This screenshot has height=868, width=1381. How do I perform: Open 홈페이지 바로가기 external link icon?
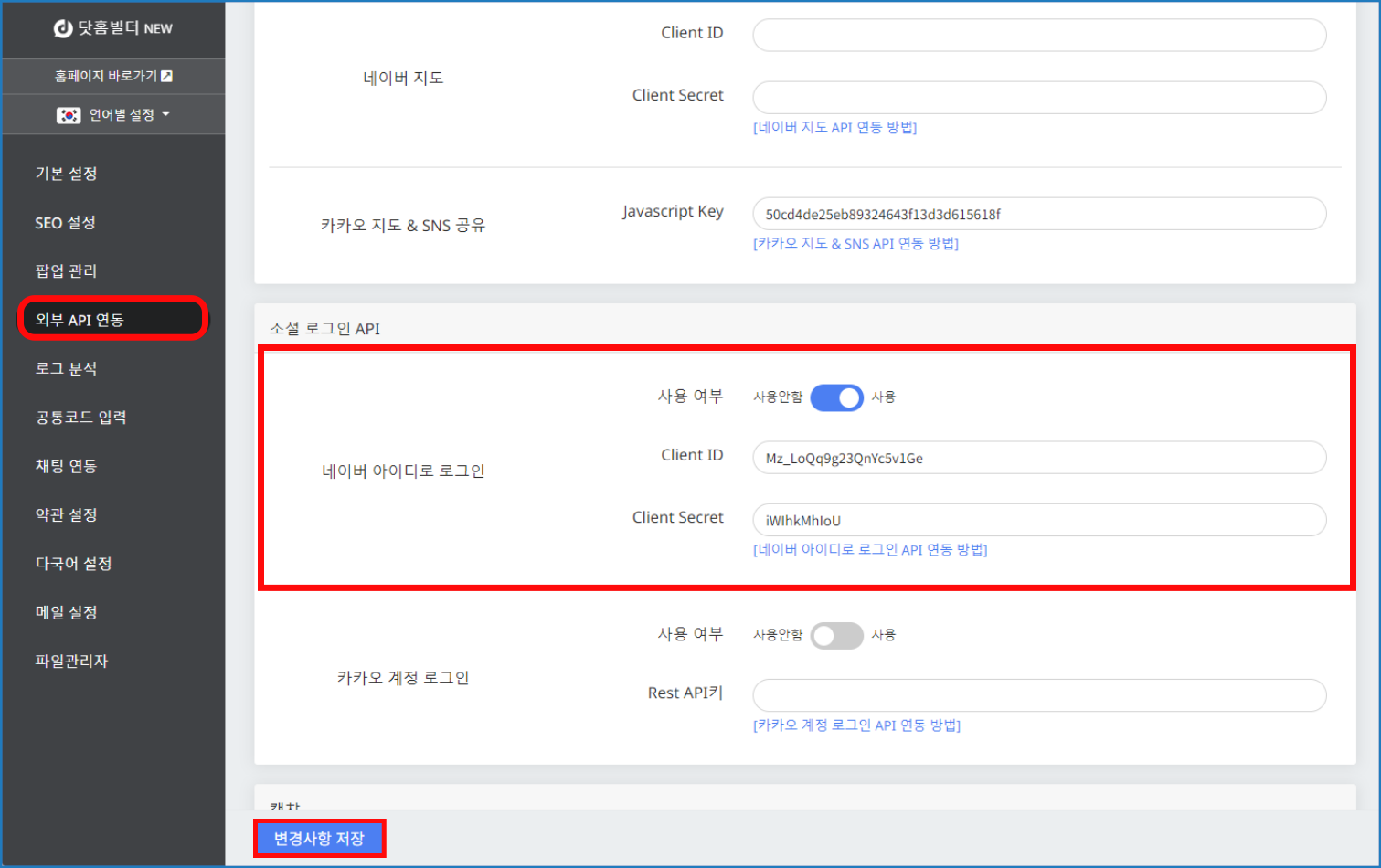click(166, 76)
